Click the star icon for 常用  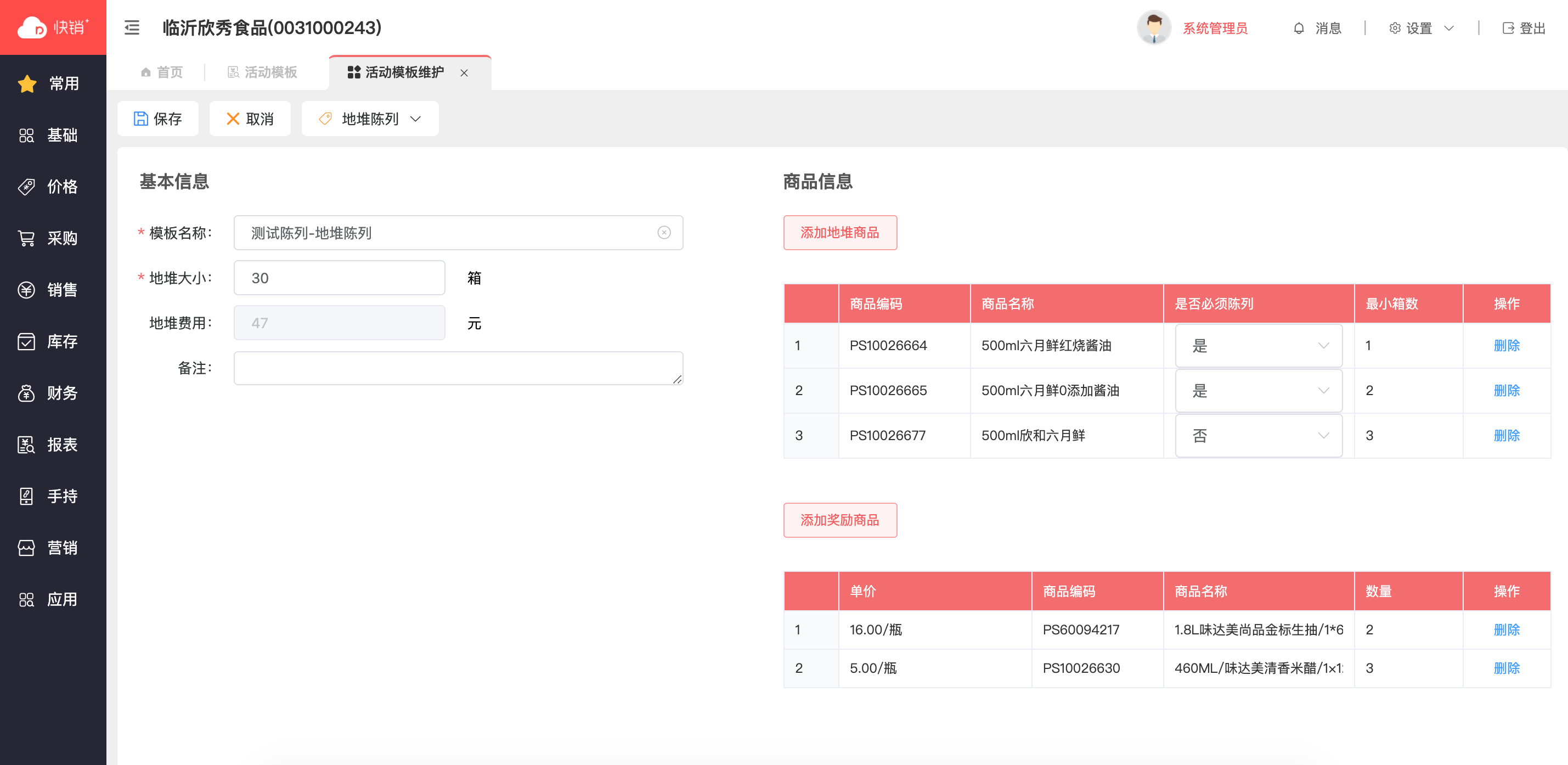point(27,83)
